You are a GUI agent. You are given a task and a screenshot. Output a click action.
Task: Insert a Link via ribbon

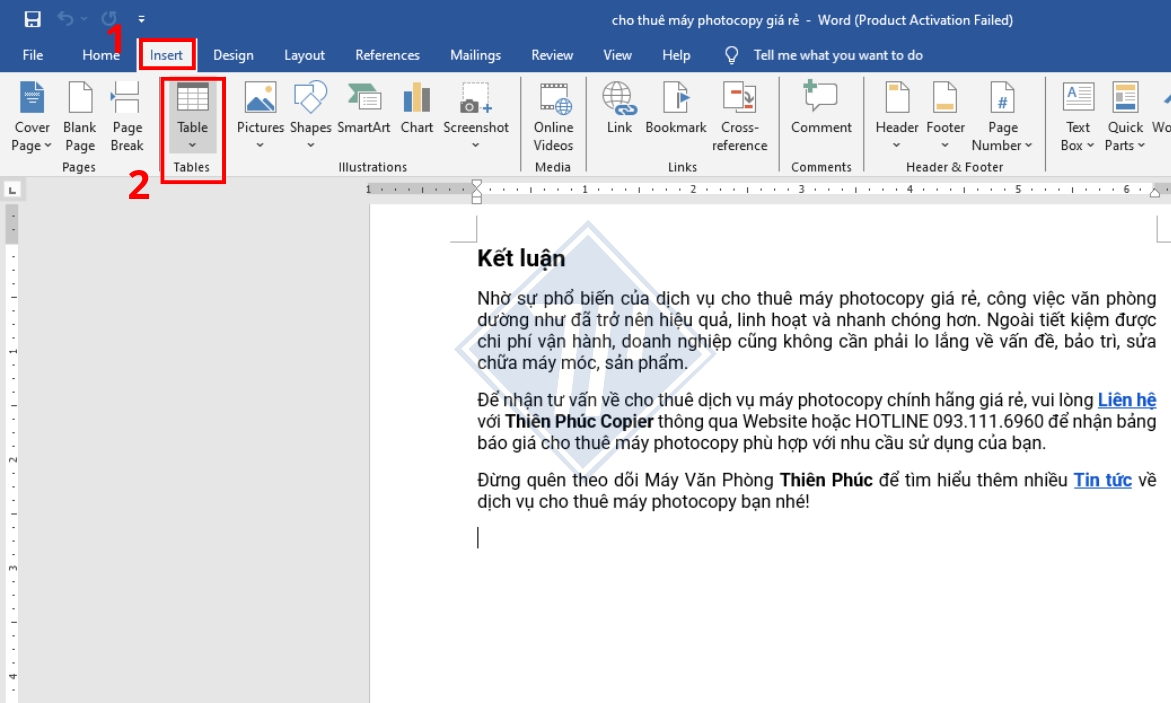click(x=619, y=110)
